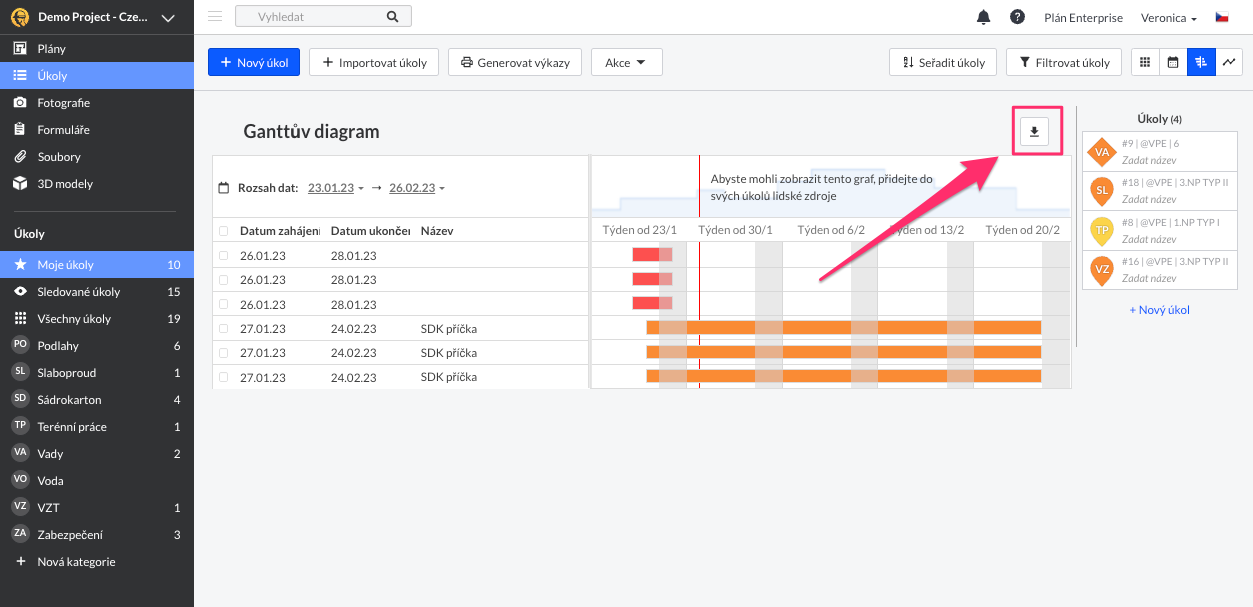Open the end date 26.02.23 picker
This screenshot has height=607, width=1253.
(x=416, y=188)
